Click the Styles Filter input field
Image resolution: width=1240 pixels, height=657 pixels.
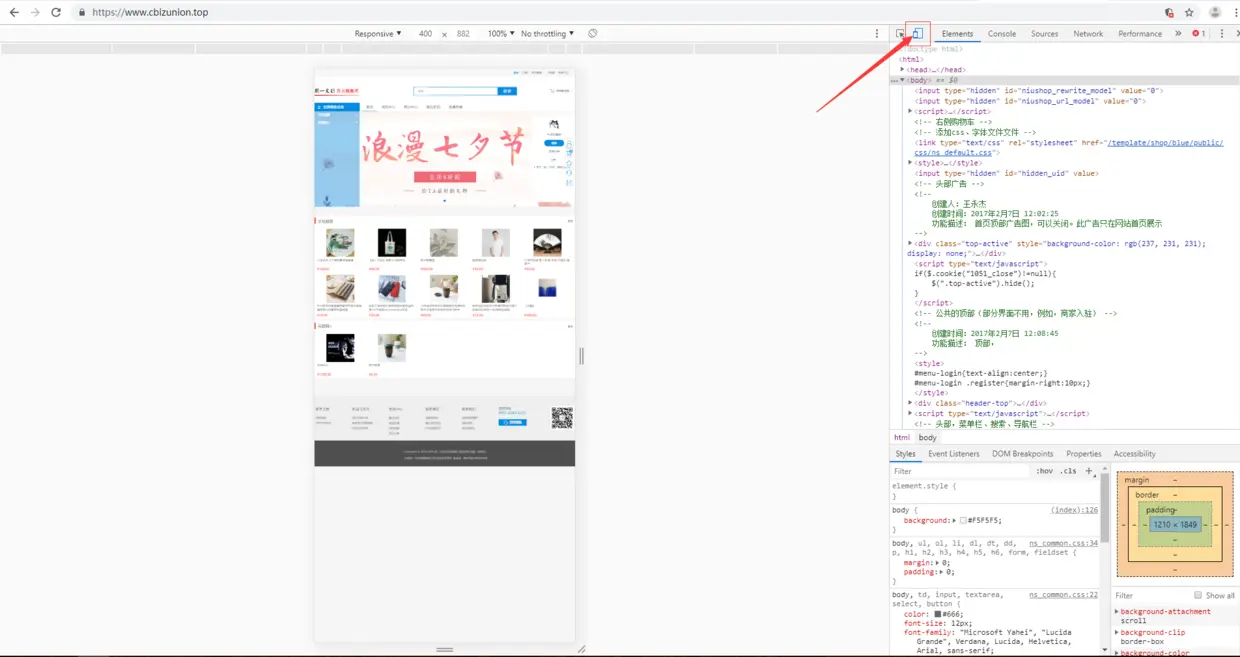click(x=960, y=470)
